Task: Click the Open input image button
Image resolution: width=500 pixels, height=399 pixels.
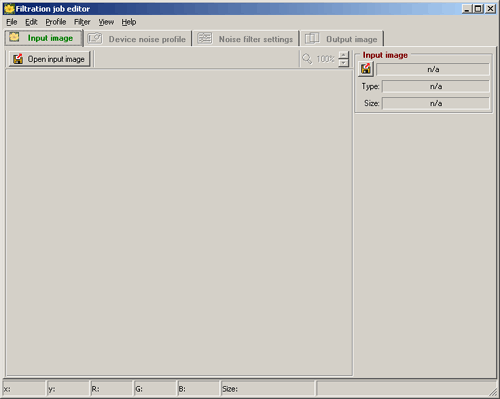Action: (x=49, y=59)
